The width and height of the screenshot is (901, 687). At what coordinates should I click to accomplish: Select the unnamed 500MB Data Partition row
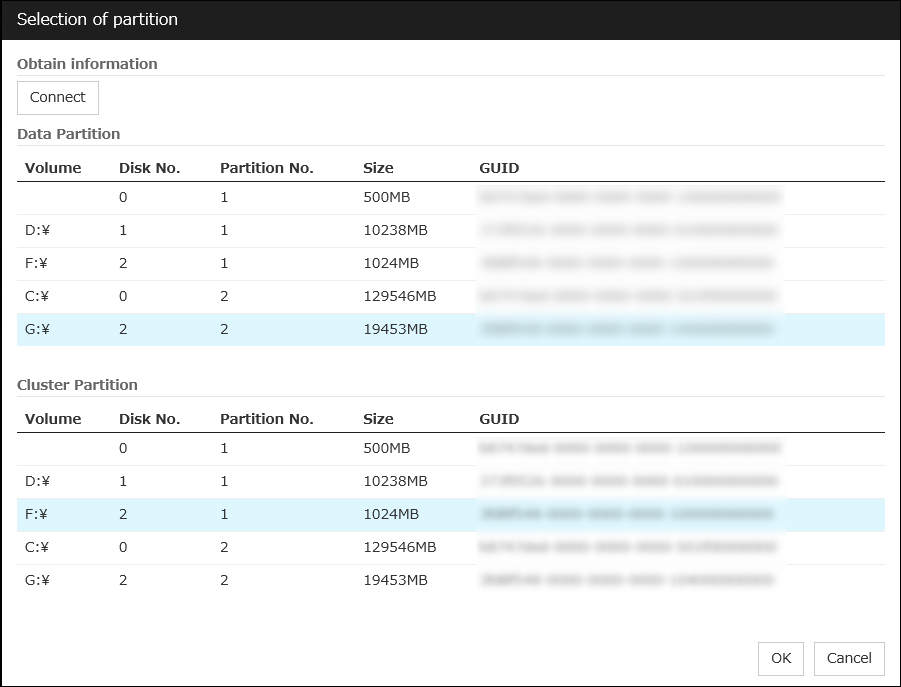click(x=200, y=197)
